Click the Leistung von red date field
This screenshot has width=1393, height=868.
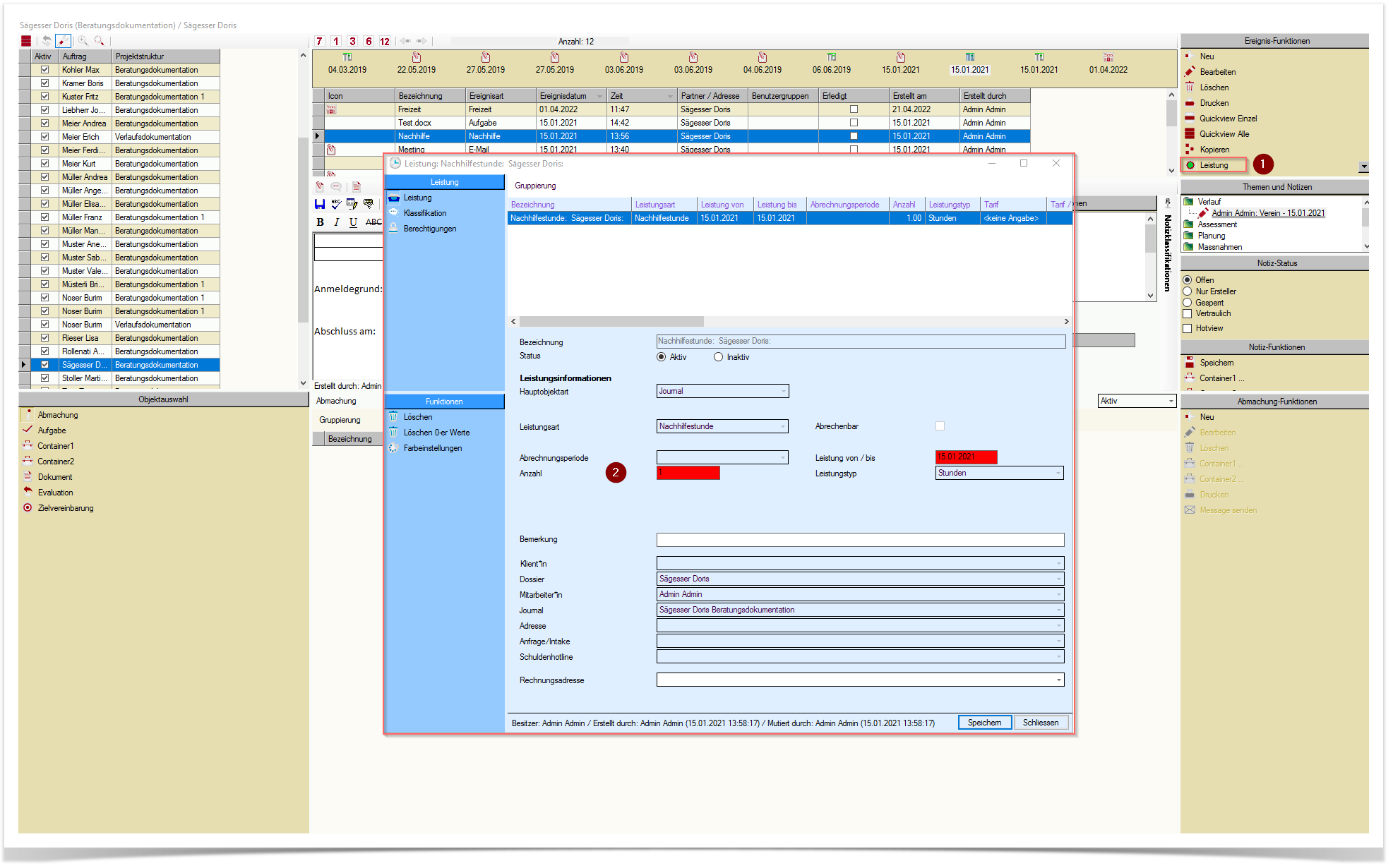tap(966, 457)
